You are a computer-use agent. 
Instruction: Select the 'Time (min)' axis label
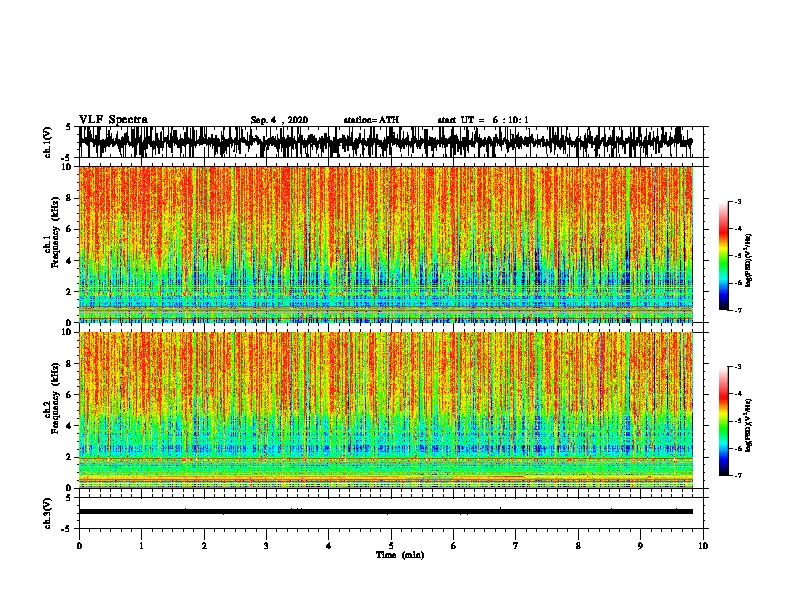tap(400, 555)
